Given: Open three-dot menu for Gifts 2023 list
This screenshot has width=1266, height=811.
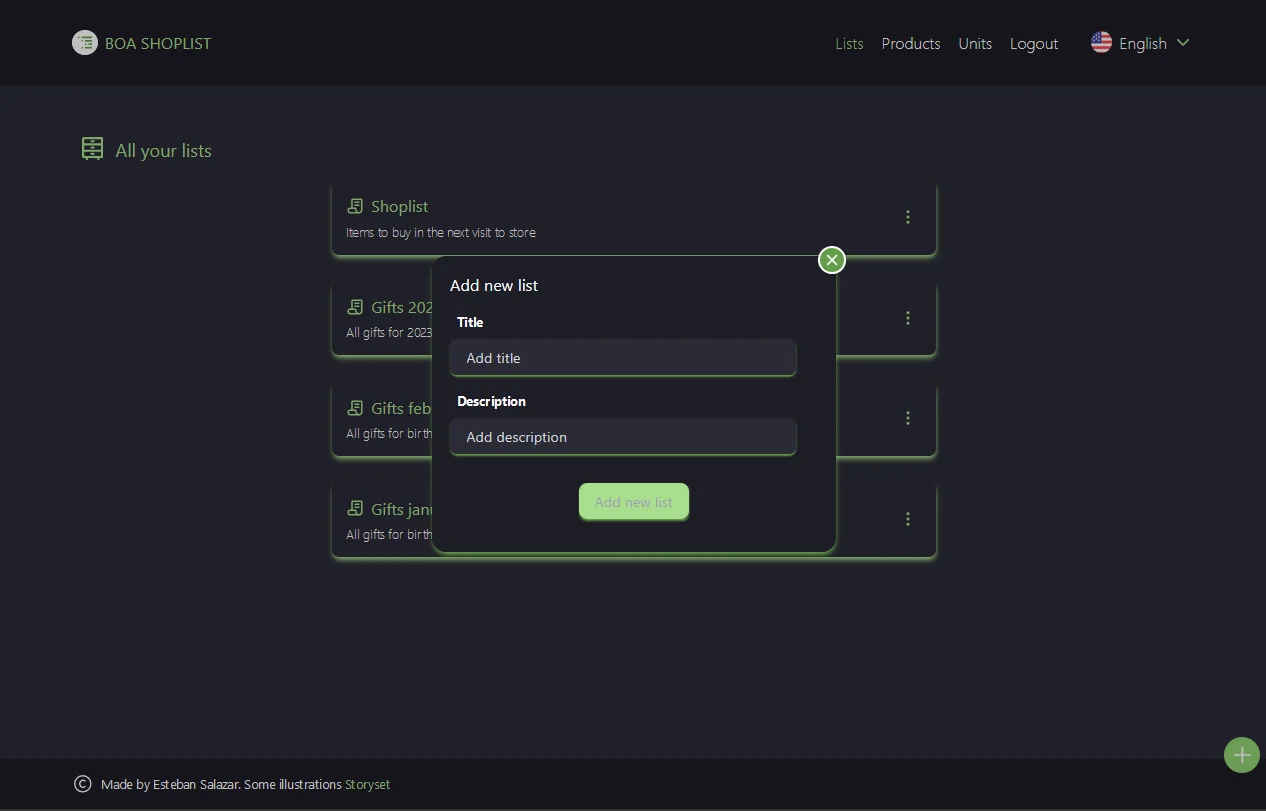Looking at the screenshot, I should click(907, 318).
